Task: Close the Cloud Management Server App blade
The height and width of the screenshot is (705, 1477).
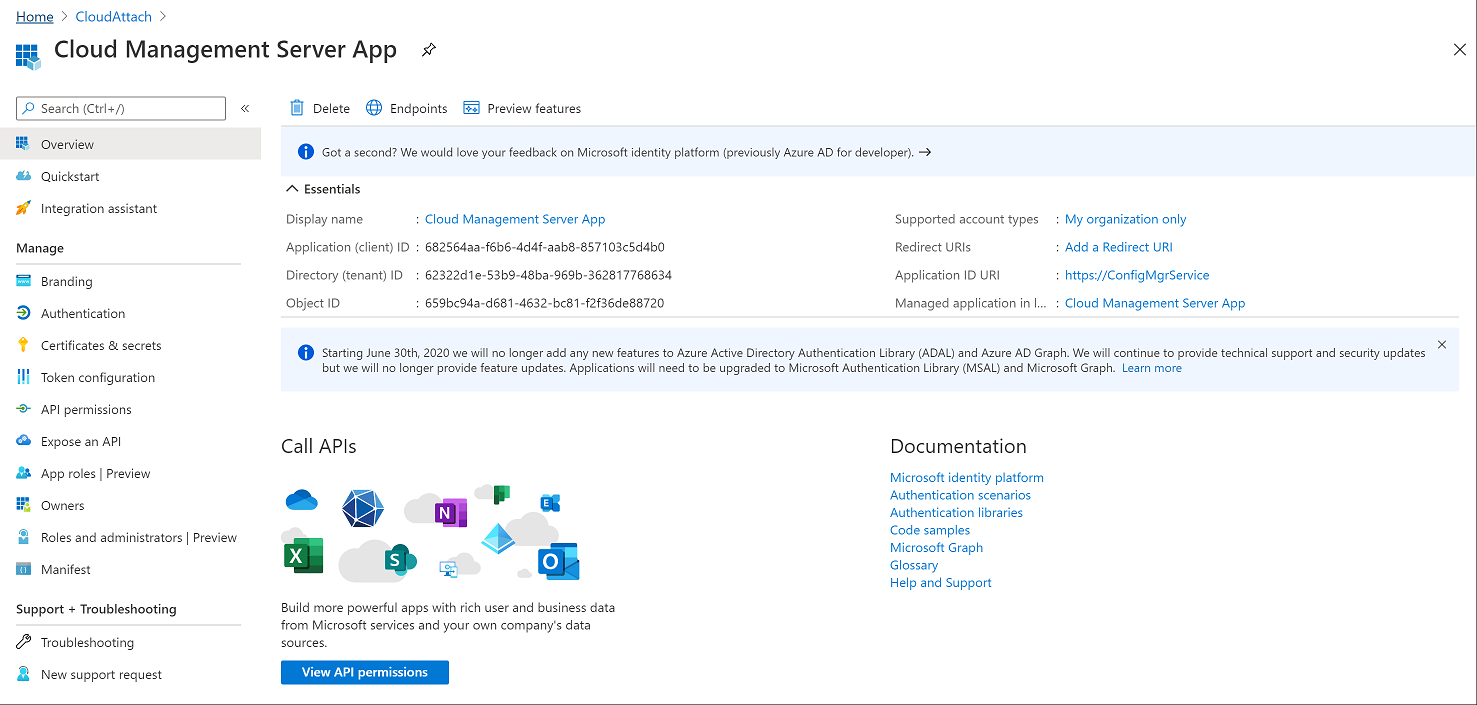Action: [1460, 50]
